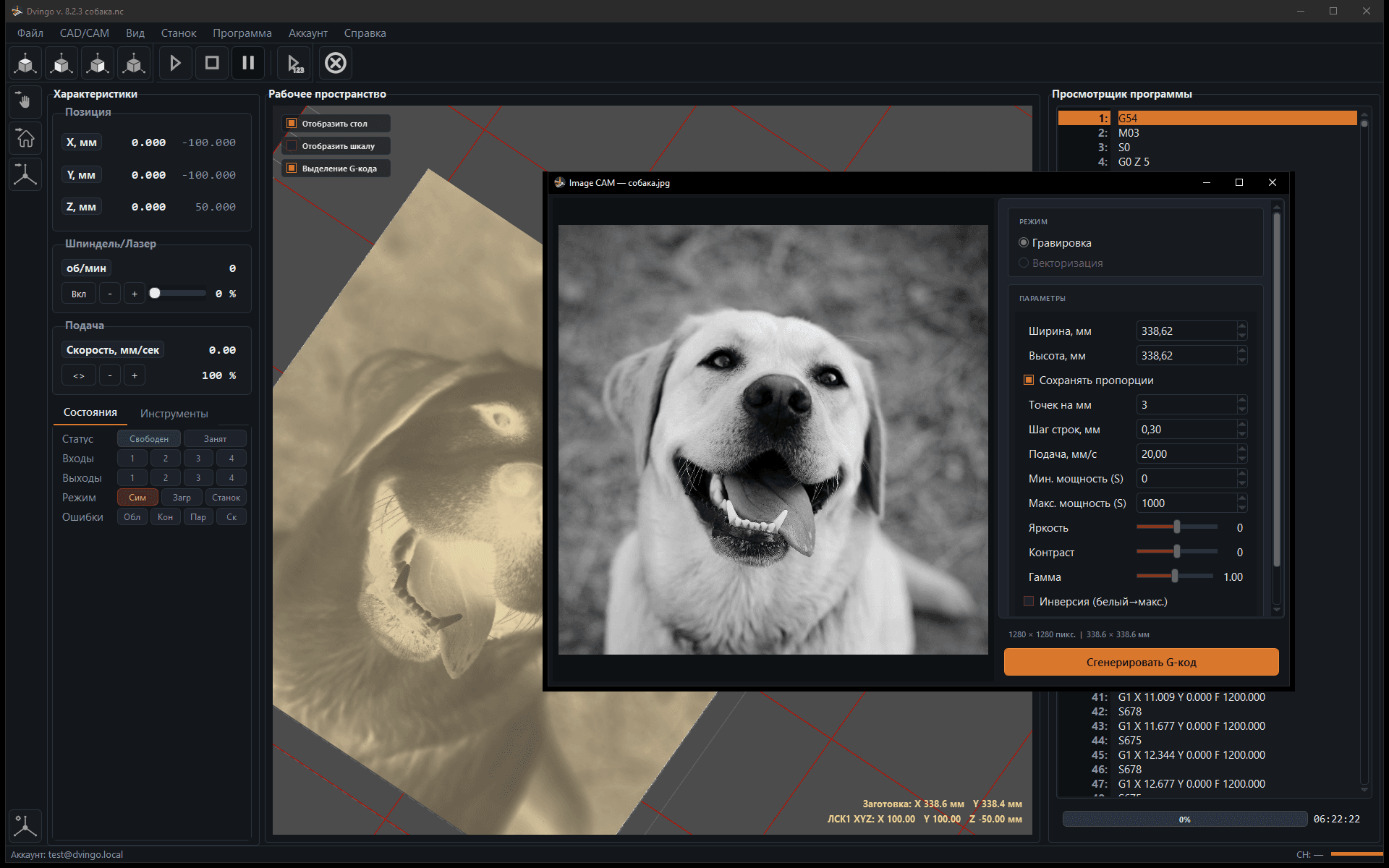Decrease Шаг строк, мм with the down arrow
This screenshot has width=1389, height=868.
pyautogui.click(x=1242, y=434)
